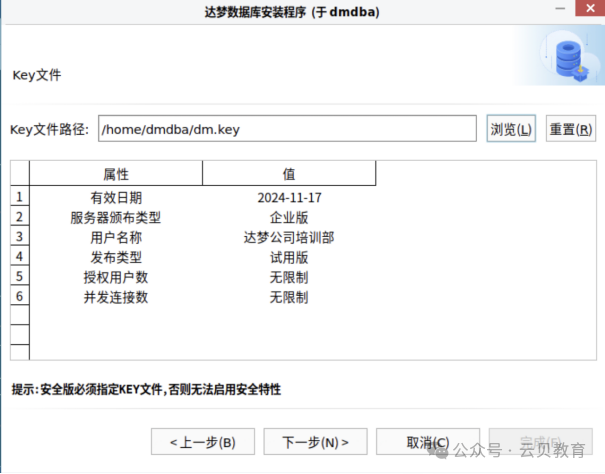
Task: Close the installer window
Action: tap(590, 8)
